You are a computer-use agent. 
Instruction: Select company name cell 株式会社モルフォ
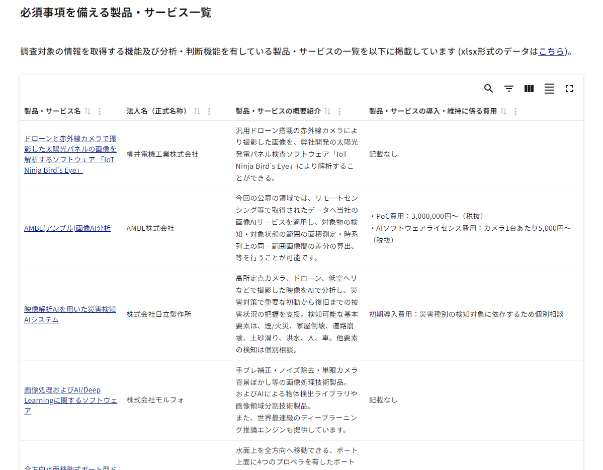click(x=155, y=400)
